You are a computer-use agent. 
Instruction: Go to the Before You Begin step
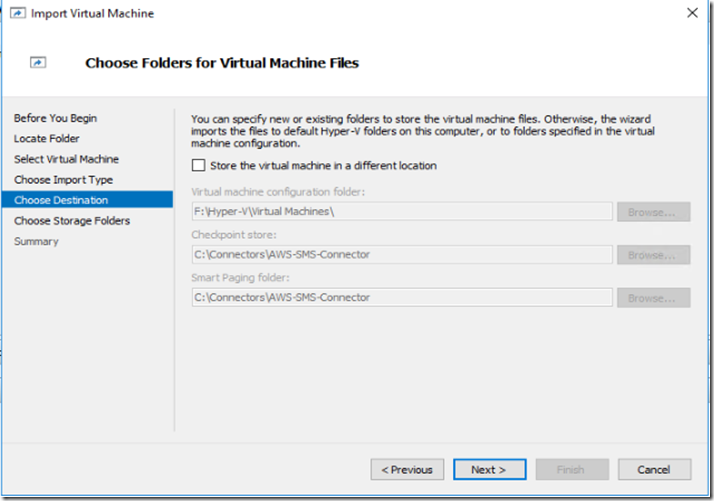[x=55, y=118]
